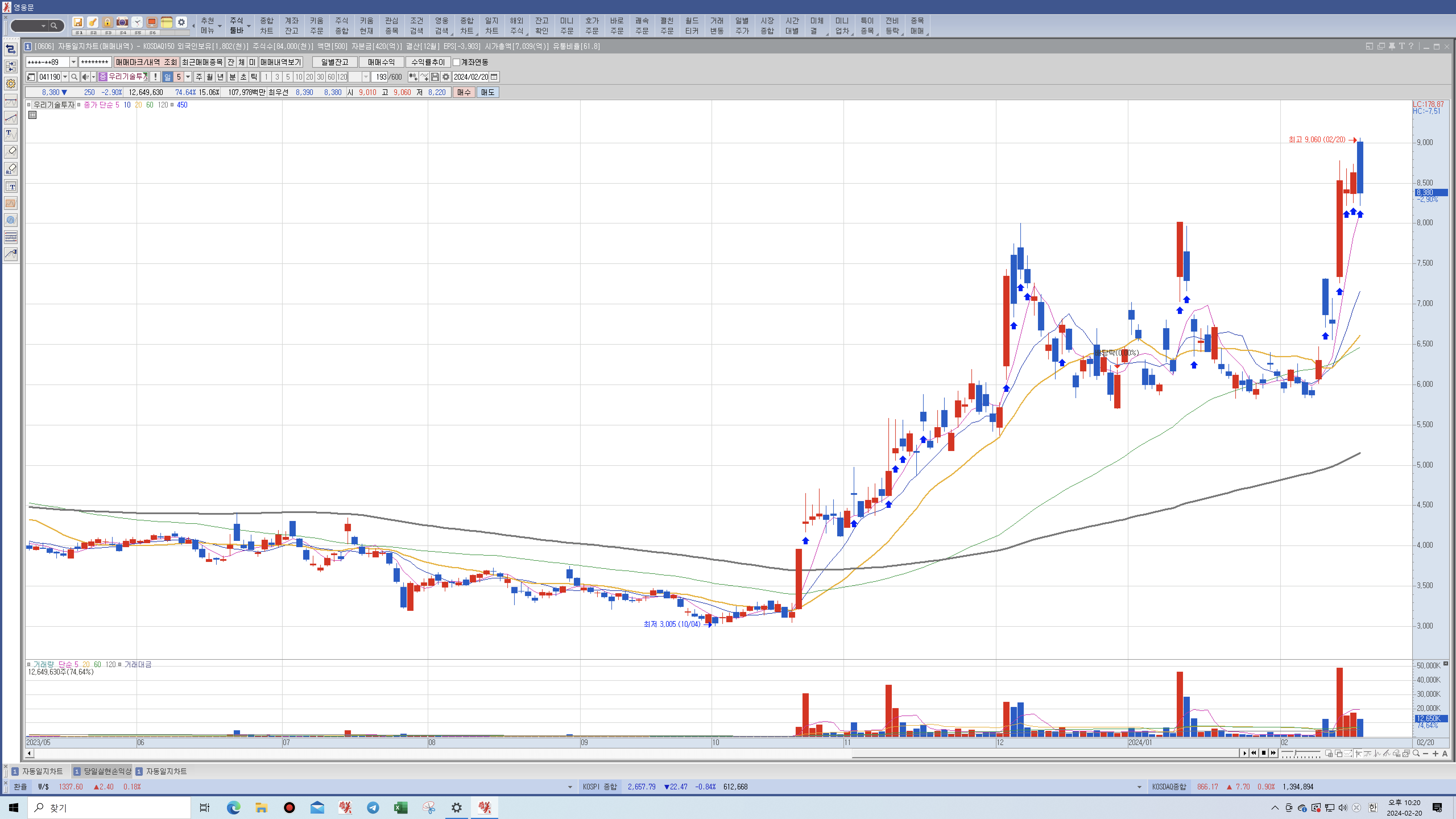Switch chart to 분 minute period
Viewport: 1456px width, 819px height.
coord(232,77)
